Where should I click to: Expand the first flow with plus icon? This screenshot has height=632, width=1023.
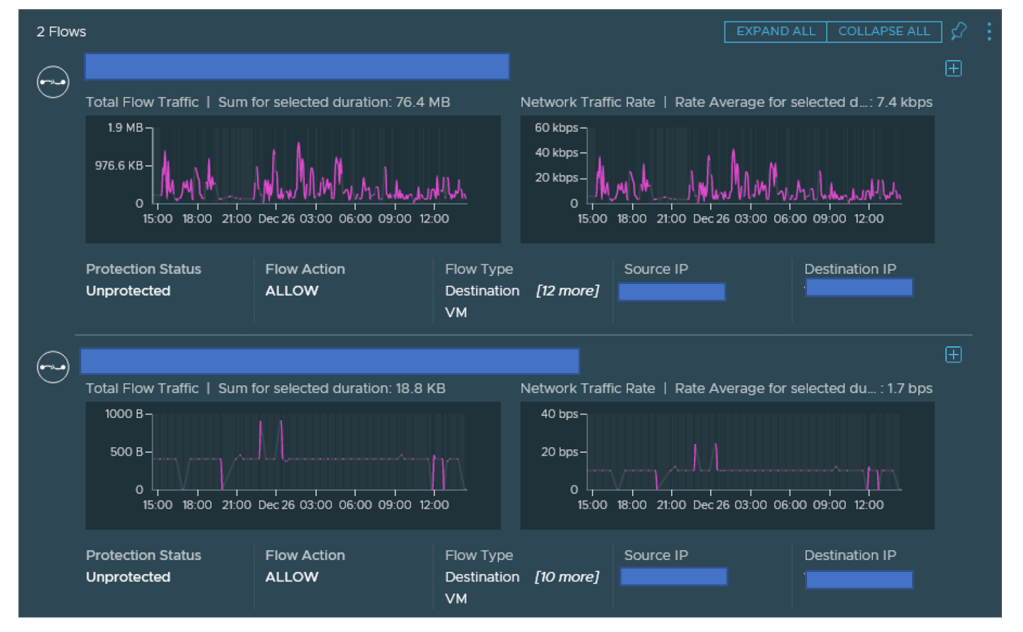tap(953, 69)
